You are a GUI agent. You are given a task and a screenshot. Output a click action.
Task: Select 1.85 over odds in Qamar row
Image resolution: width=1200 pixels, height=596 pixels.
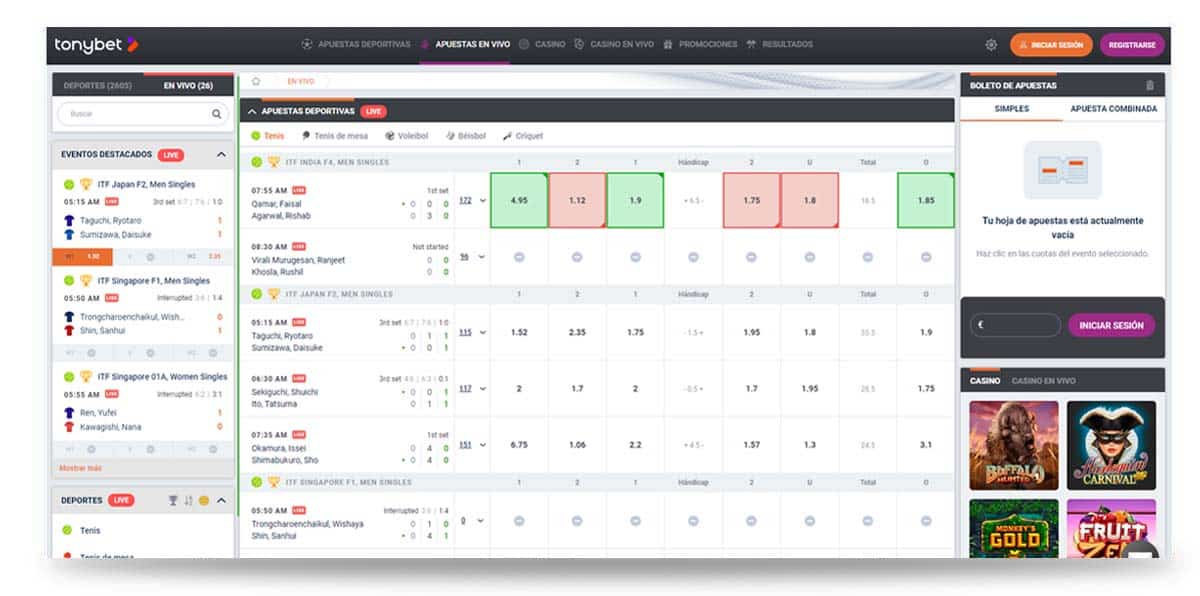click(925, 200)
